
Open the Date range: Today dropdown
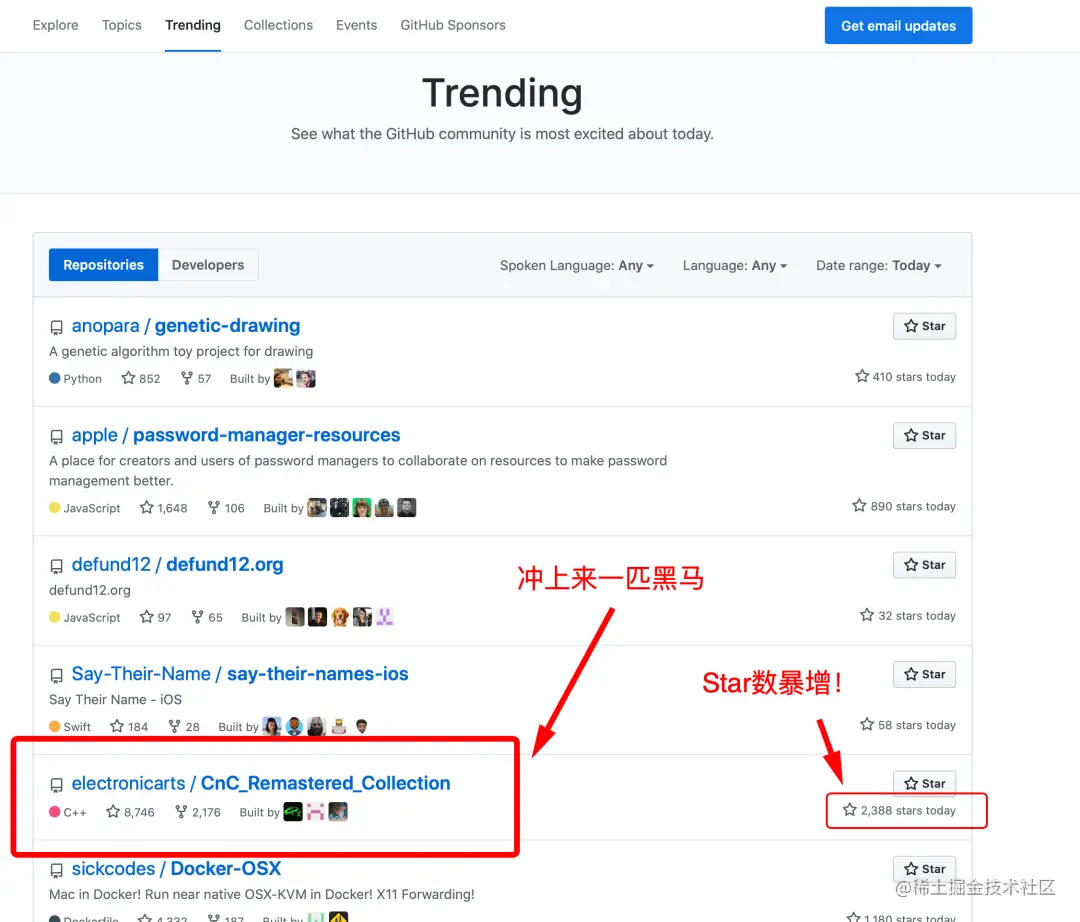click(878, 266)
